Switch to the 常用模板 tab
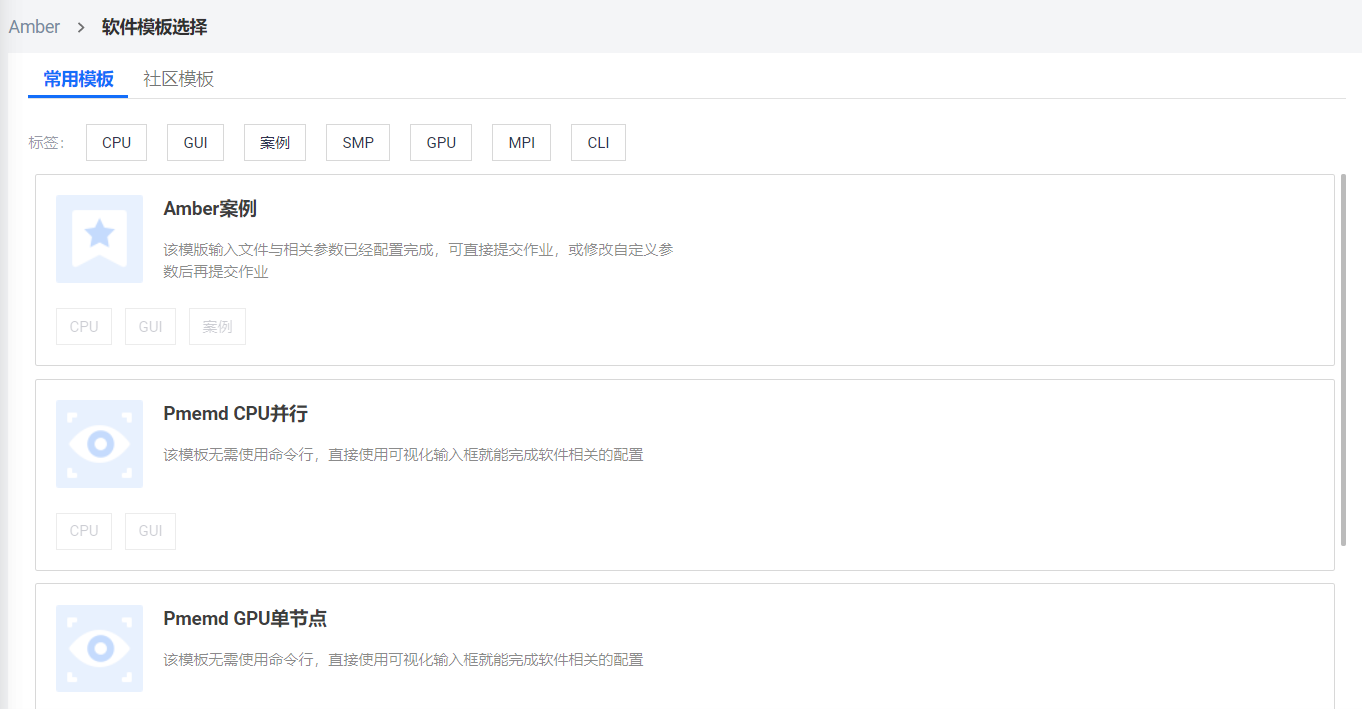Screen dimensions: 1362x709 (78, 79)
